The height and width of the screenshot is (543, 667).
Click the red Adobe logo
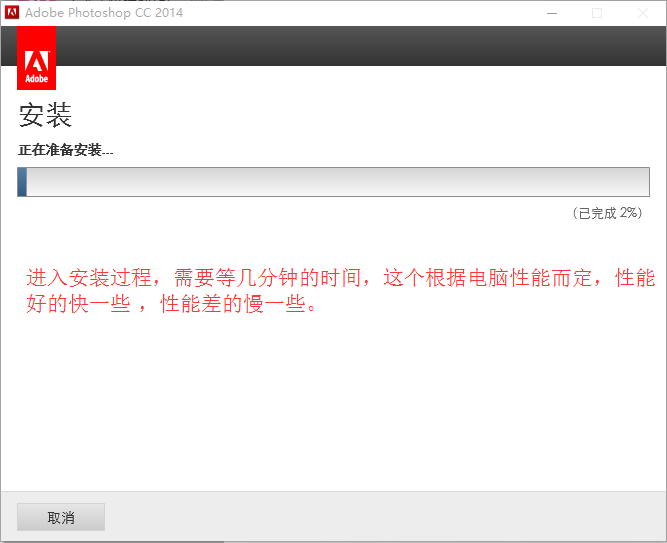37,58
